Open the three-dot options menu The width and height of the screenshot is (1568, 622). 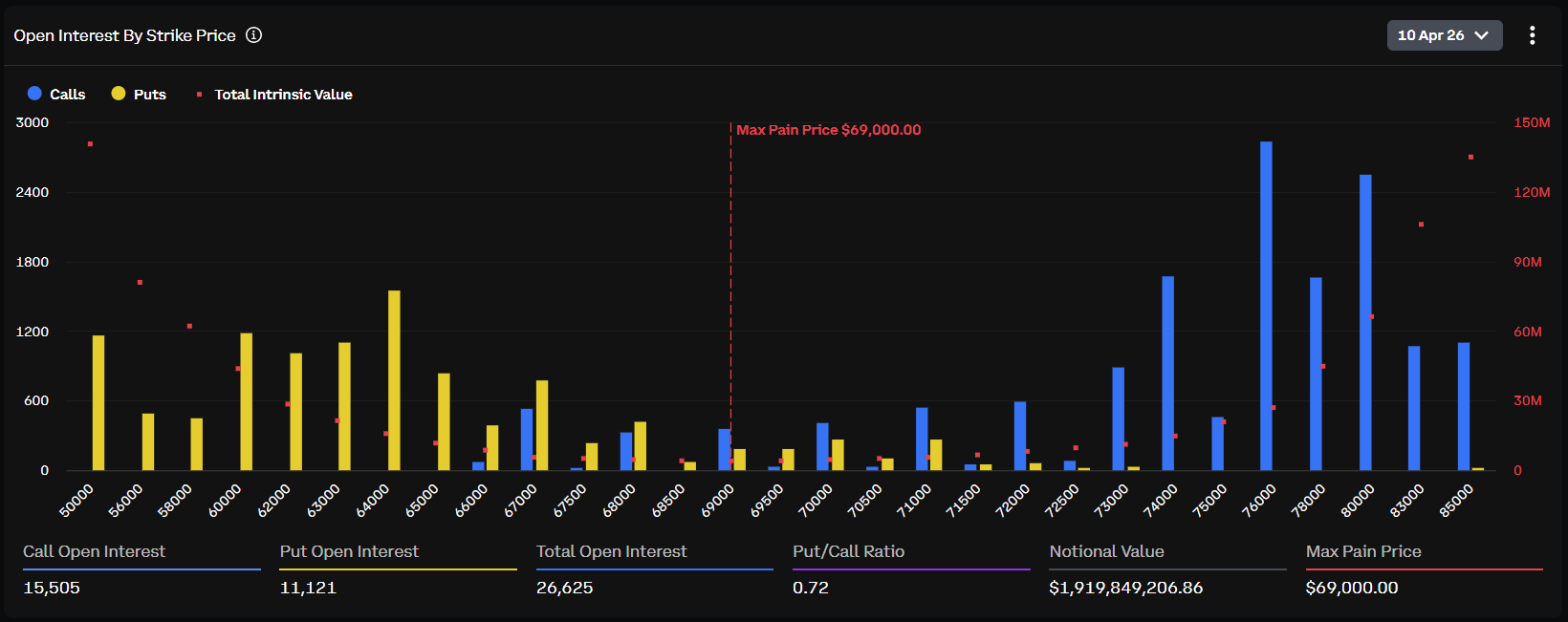(x=1532, y=35)
